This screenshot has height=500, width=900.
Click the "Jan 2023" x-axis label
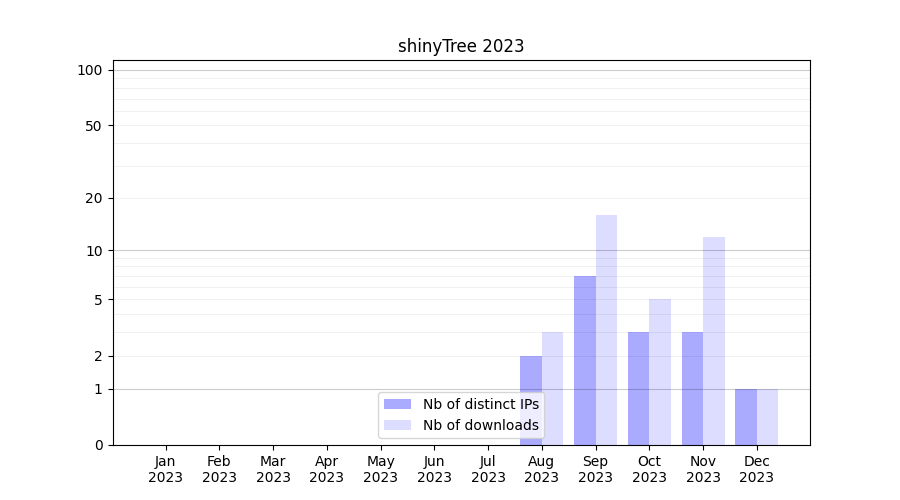[165, 469]
